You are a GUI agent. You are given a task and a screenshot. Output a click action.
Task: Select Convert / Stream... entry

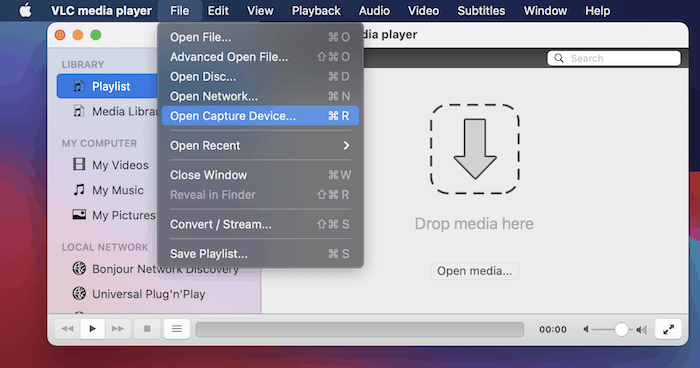point(260,224)
